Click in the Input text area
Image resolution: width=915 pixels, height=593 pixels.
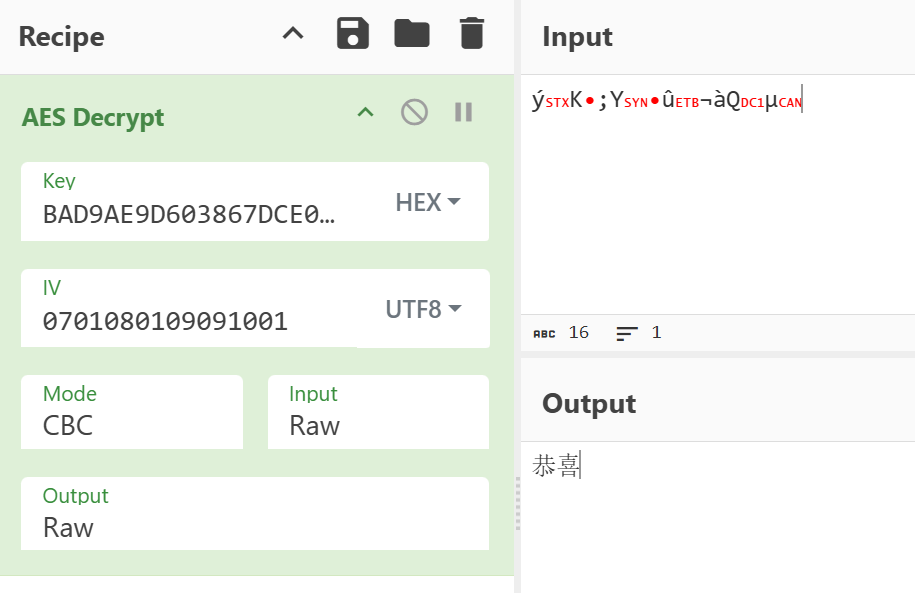[x=716, y=200]
